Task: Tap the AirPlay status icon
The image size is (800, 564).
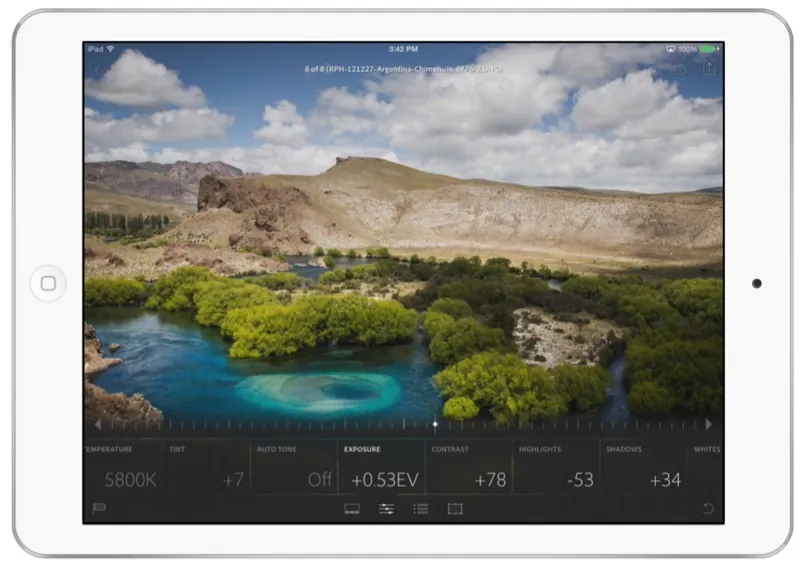Action: coord(670,49)
